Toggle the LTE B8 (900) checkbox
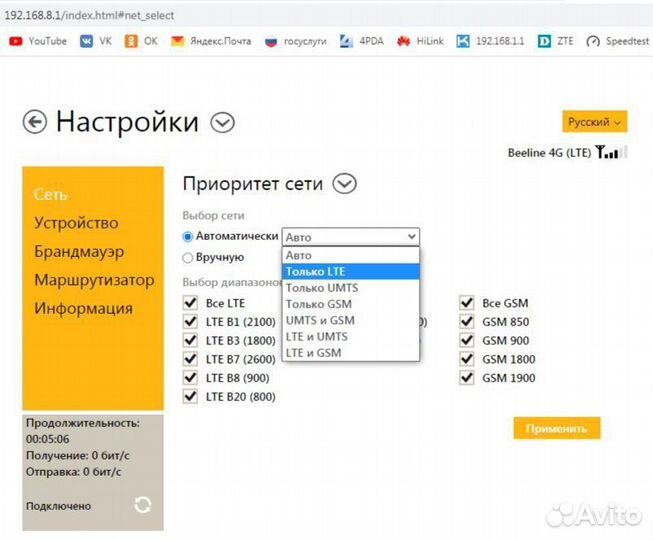 coord(190,378)
